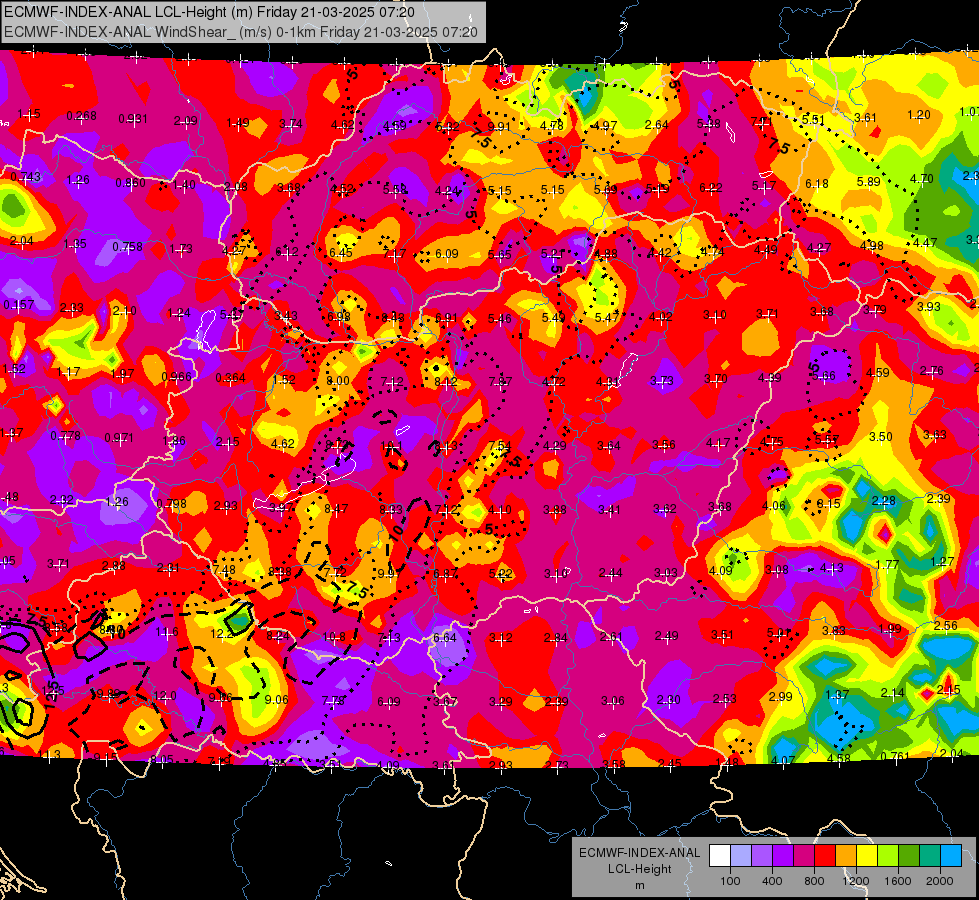979x900 pixels.
Task: Click the wind shear value '2.64'
Action: click(657, 124)
